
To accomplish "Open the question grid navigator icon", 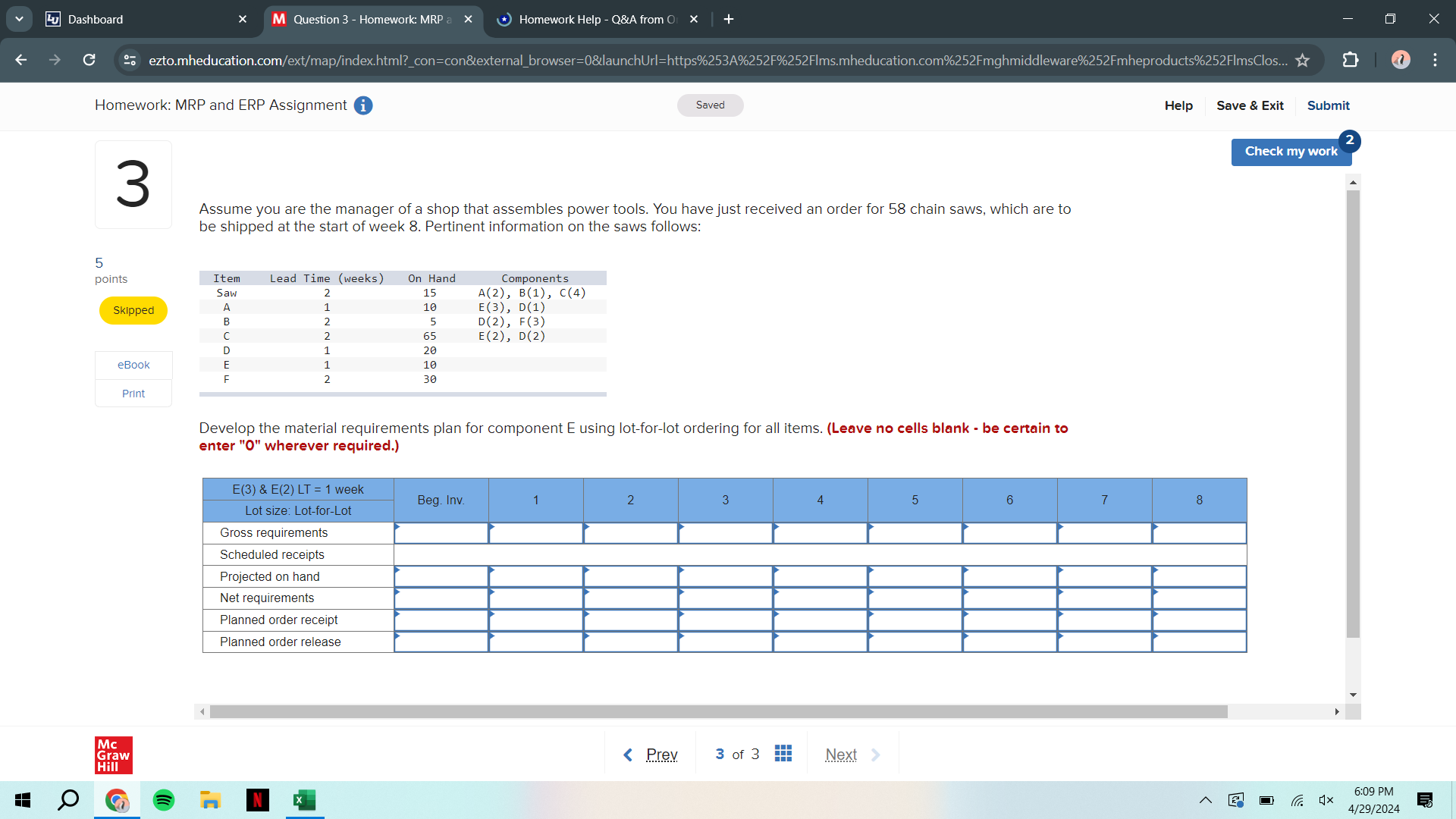I will [x=783, y=753].
